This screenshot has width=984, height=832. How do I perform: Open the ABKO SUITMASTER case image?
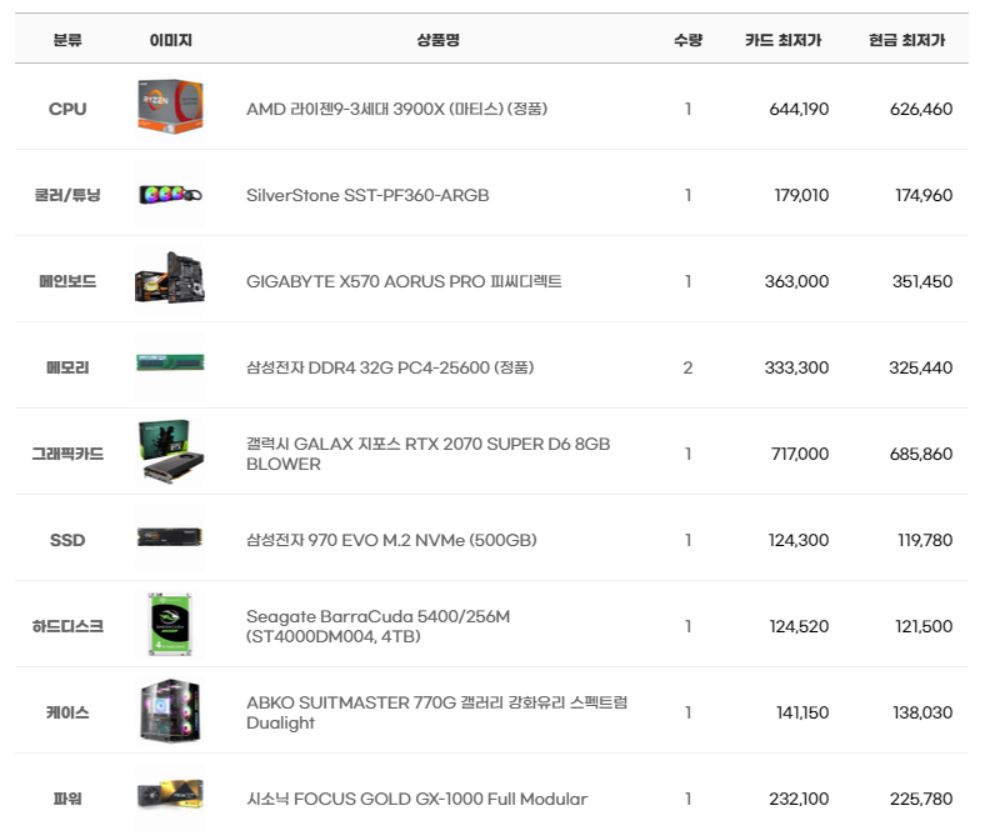170,710
